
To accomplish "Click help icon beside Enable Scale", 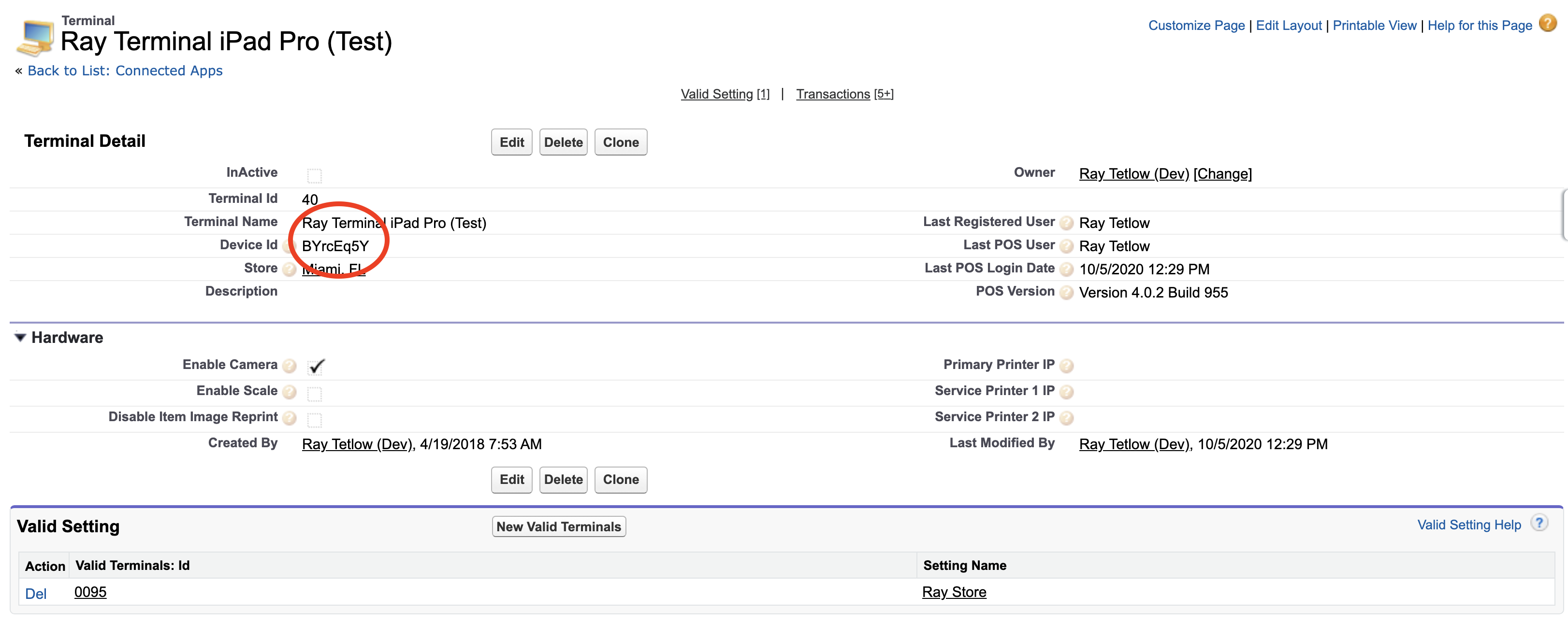I will pos(290,392).
